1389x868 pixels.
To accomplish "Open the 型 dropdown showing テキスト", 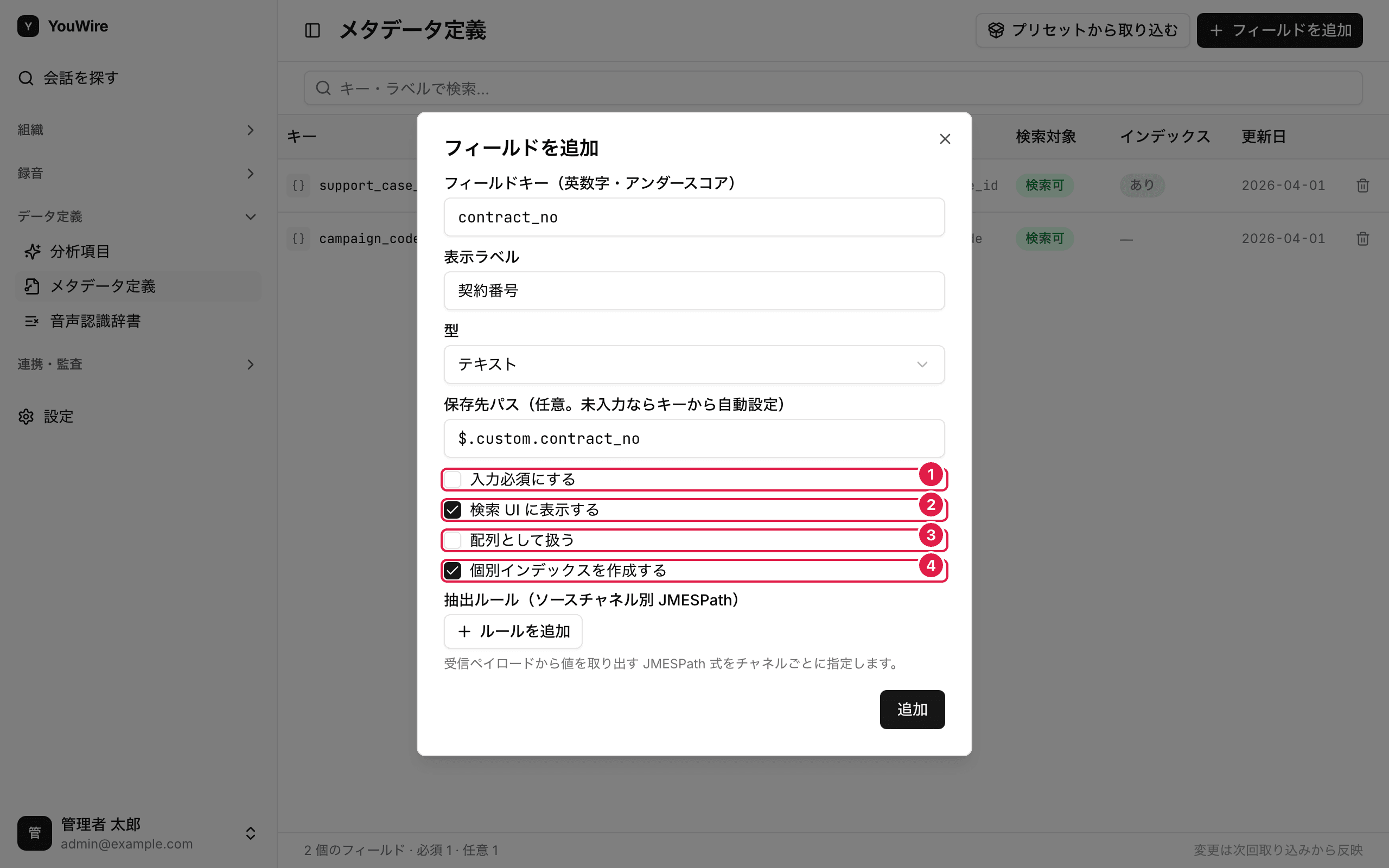I will tap(694, 365).
